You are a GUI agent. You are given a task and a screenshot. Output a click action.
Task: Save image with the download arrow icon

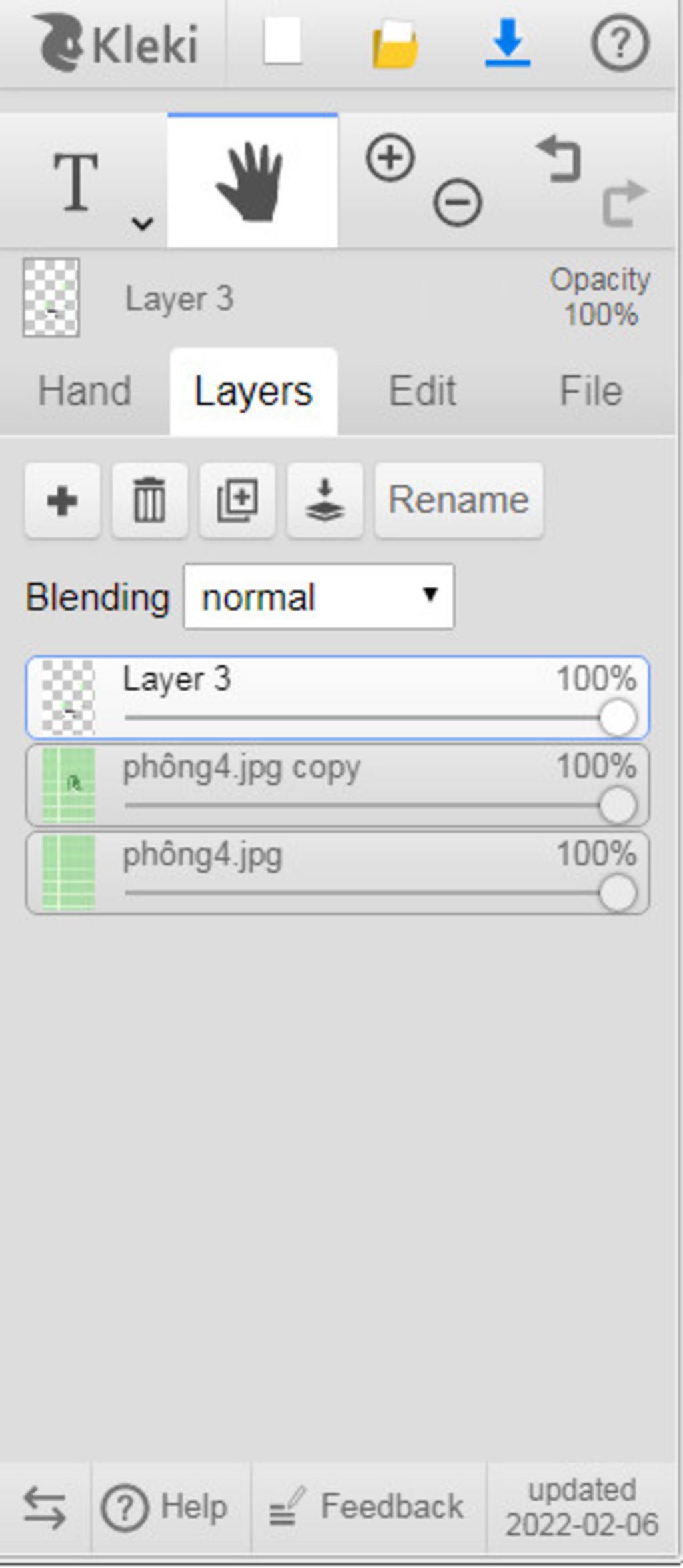(508, 43)
